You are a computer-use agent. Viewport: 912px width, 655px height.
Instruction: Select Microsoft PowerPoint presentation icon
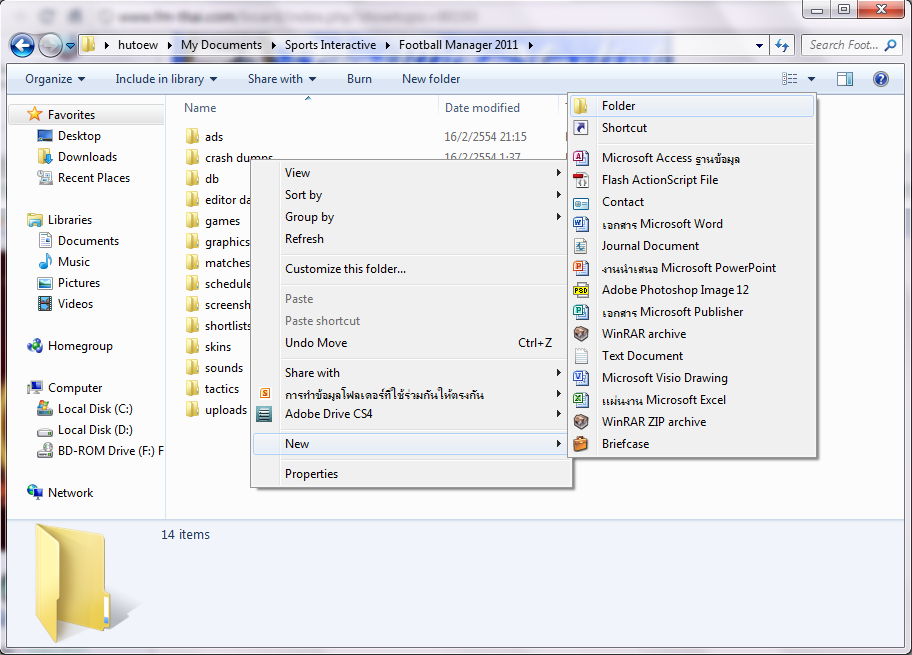click(x=580, y=268)
